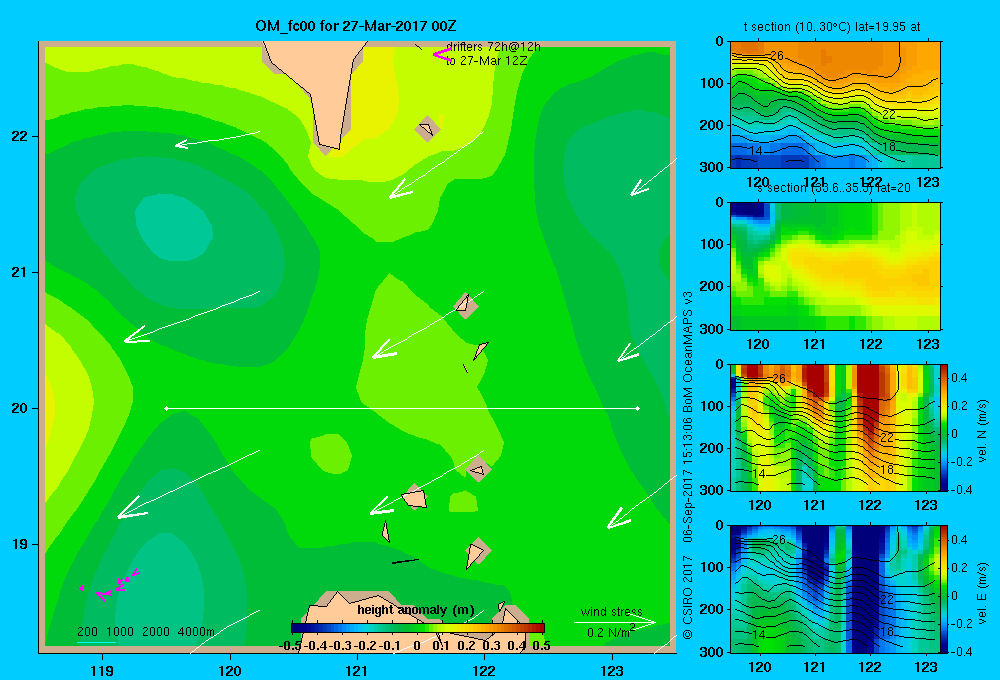Click main map longitude axis label '121'

point(357,670)
